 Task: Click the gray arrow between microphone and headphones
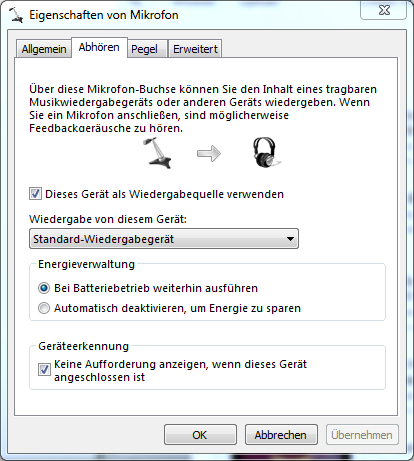209,153
